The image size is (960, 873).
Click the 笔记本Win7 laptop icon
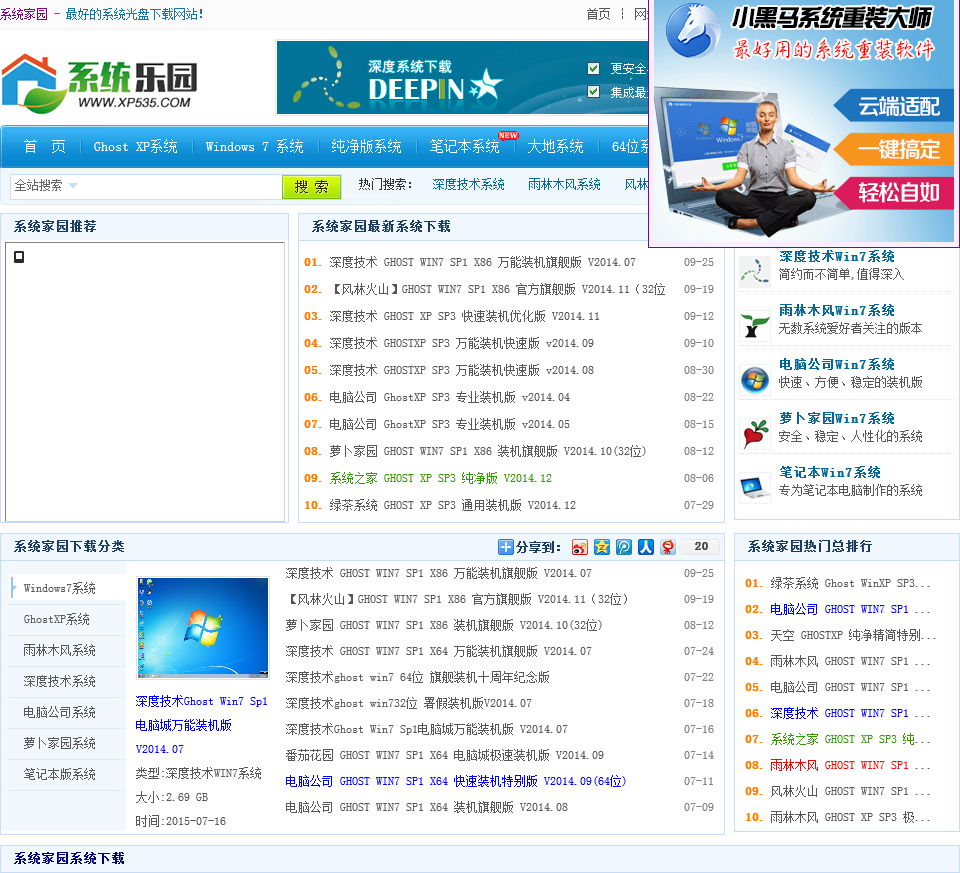click(754, 487)
